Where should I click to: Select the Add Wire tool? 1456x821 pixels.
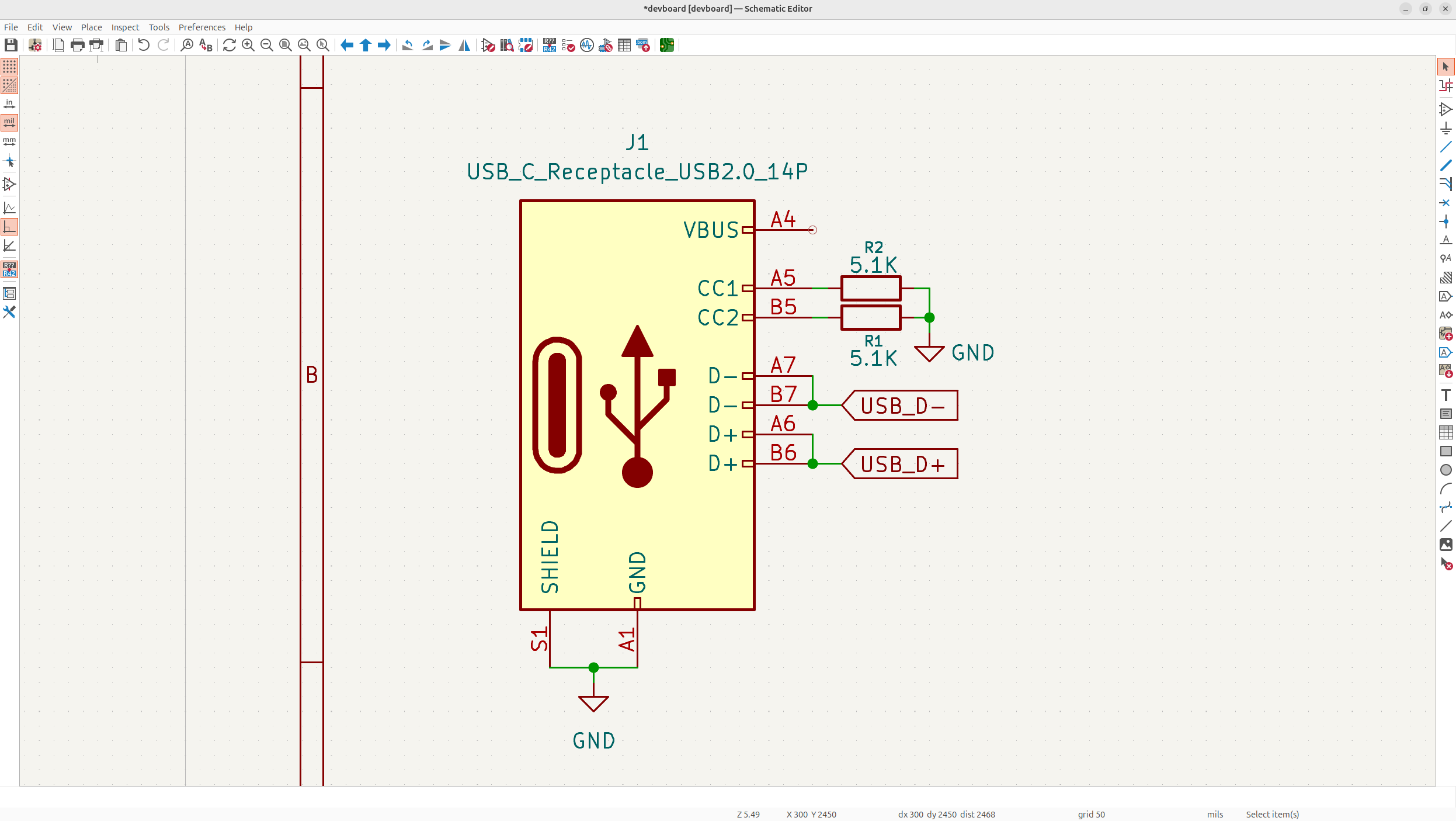[x=1445, y=147]
